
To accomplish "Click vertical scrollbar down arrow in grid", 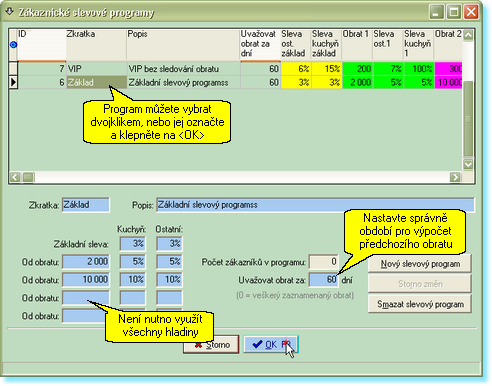I will point(468,164).
